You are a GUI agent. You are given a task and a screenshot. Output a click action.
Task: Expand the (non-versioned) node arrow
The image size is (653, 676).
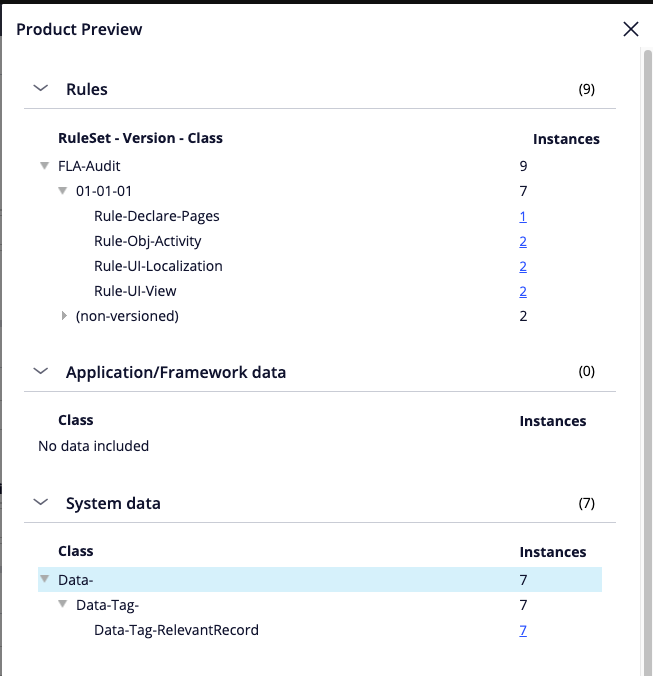click(x=64, y=316)
